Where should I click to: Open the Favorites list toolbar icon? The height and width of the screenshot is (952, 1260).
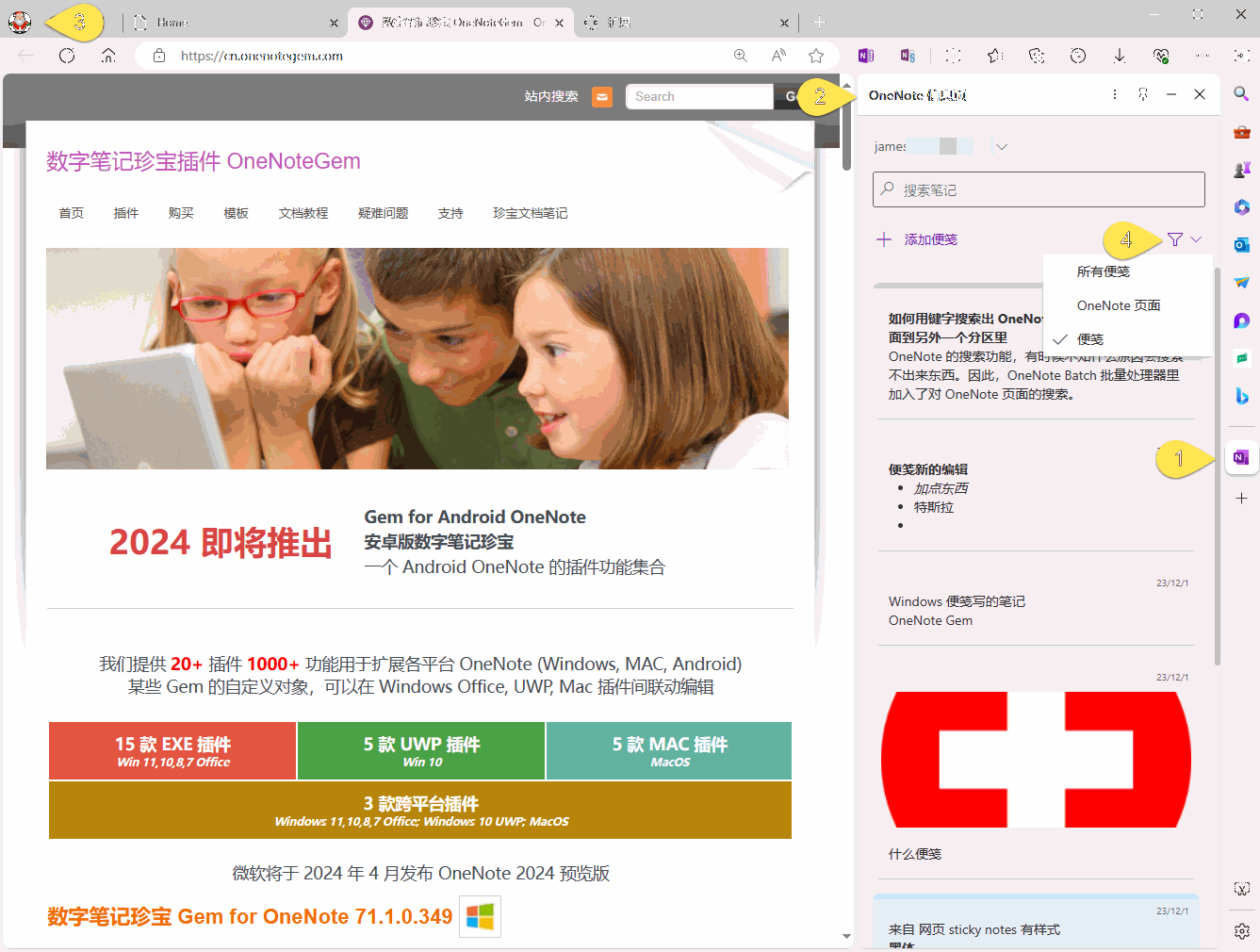click(x=995, y=56)
